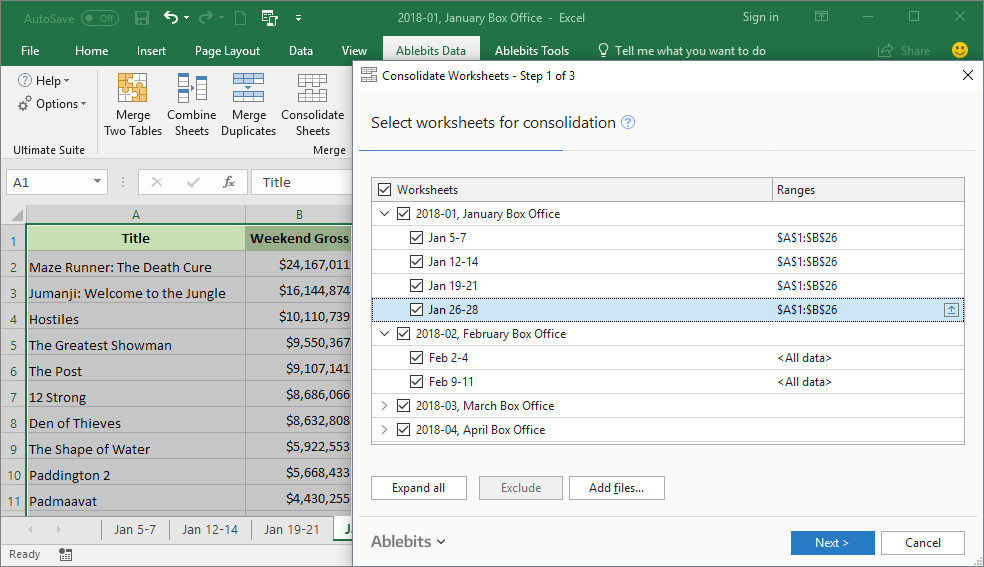Click Sign in at the top
Viewport: 984px width, 567px height.
[761, 17]
